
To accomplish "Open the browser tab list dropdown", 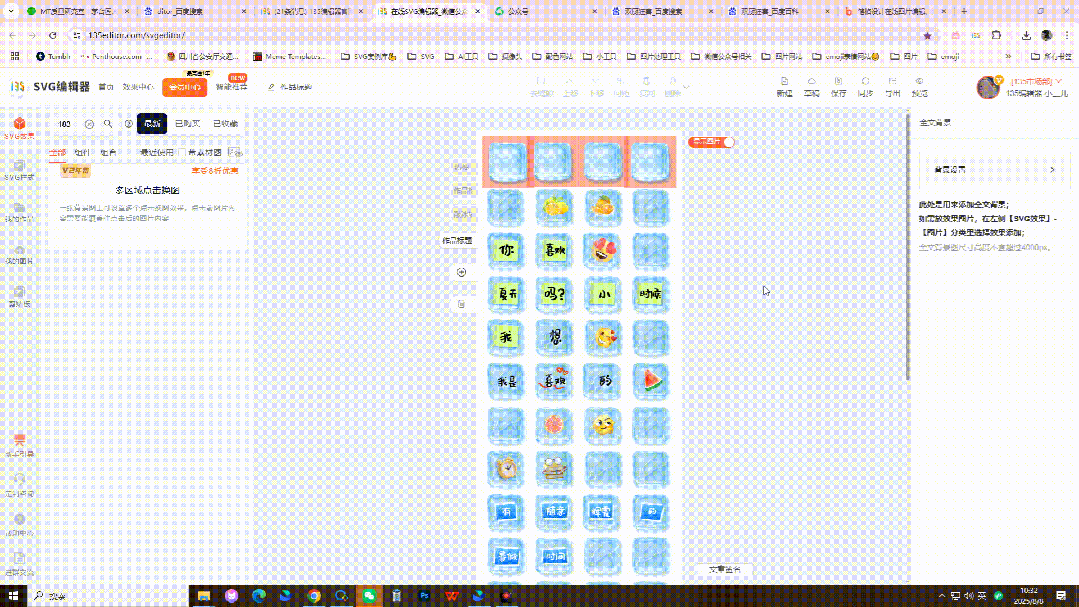I will tap(11, 12).
